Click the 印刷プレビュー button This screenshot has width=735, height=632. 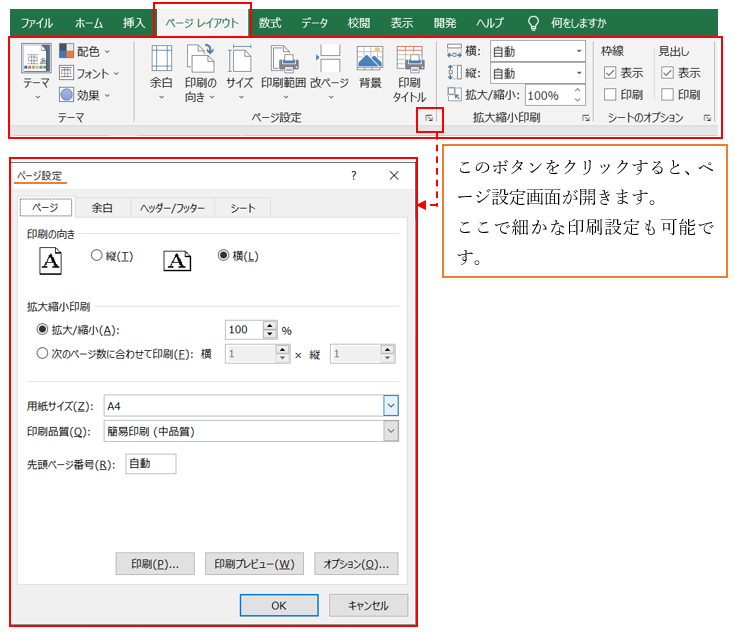254,564
